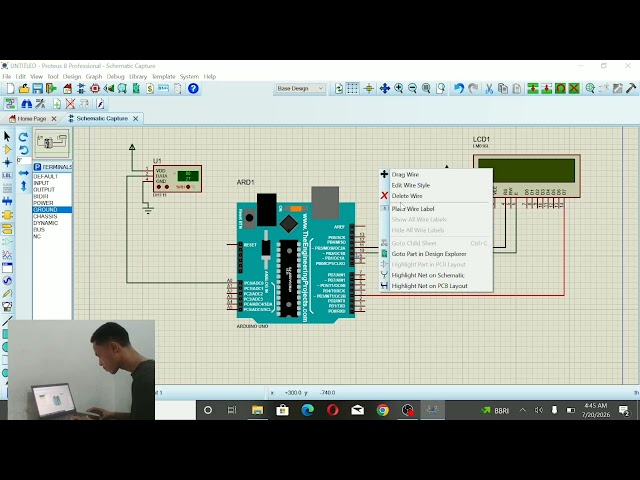Select BIDIR terminal in list
The image size is (640, 480).
(41, 196)
